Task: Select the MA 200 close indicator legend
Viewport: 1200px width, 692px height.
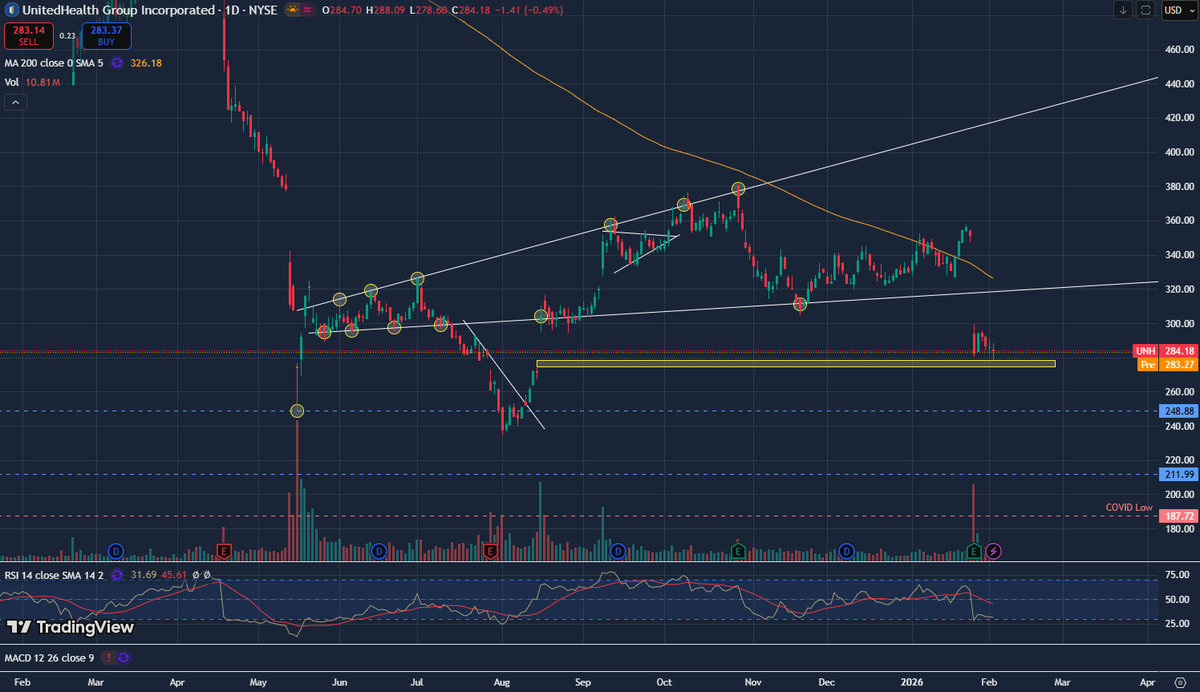Action: tap(53, 62)
